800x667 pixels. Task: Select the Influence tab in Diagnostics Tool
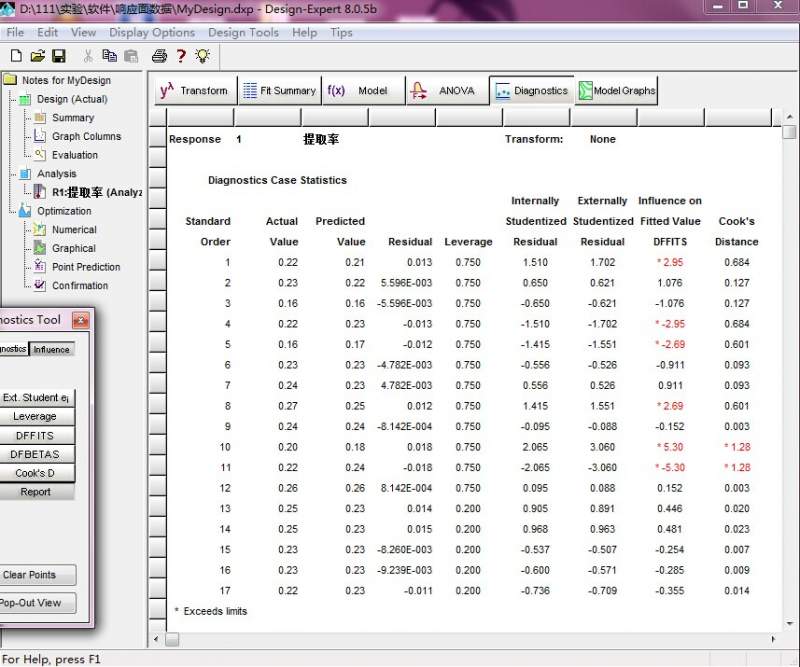click(x=52, y=349)
